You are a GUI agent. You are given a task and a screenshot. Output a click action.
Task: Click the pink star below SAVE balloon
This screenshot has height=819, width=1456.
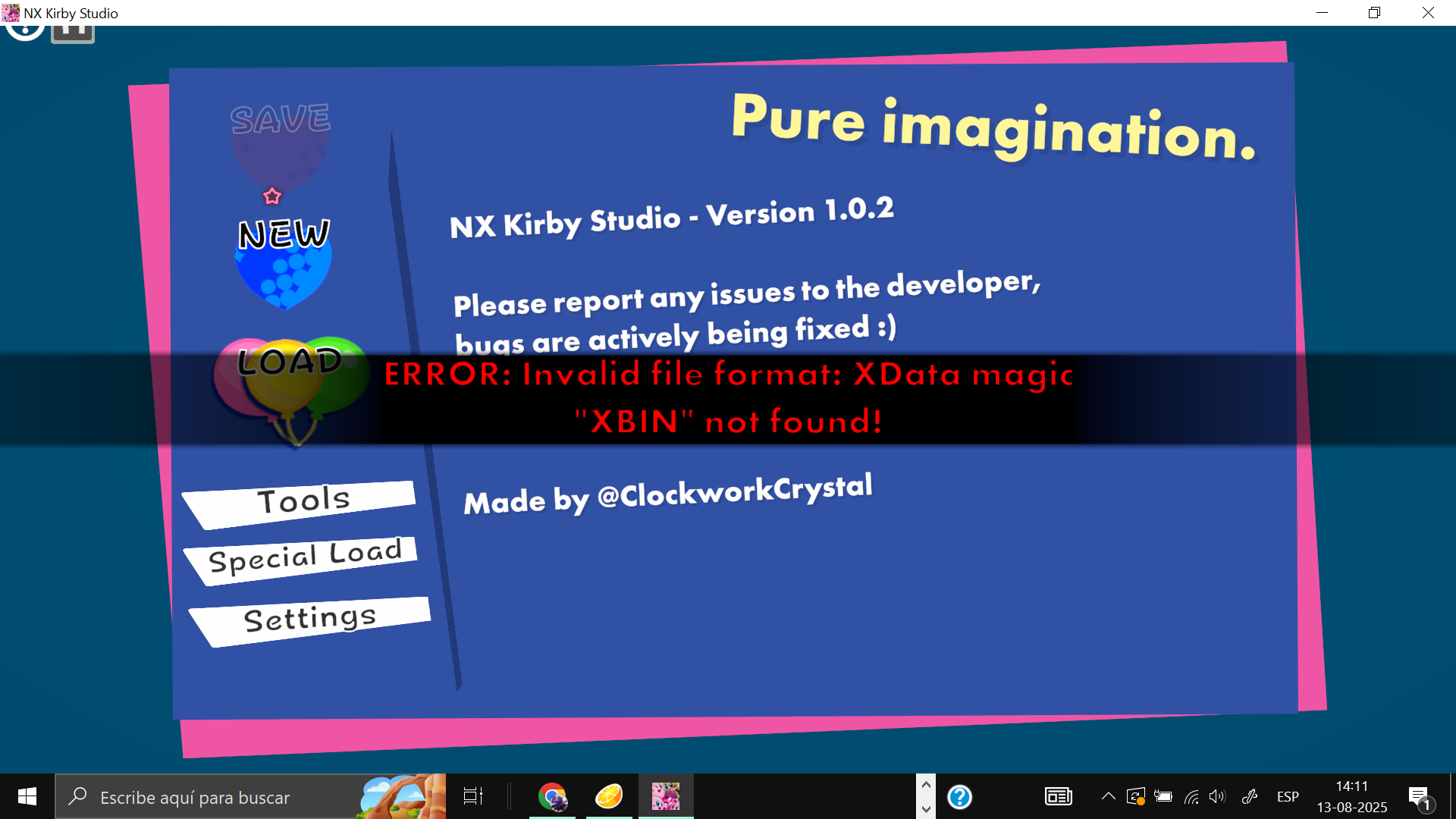[x=272, y=196]
